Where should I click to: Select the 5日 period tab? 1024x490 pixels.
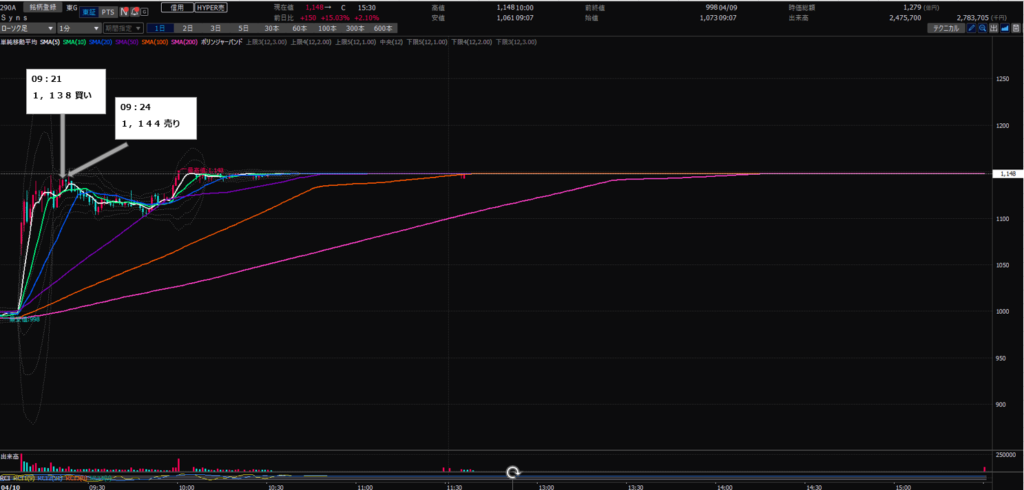(243, 29)
